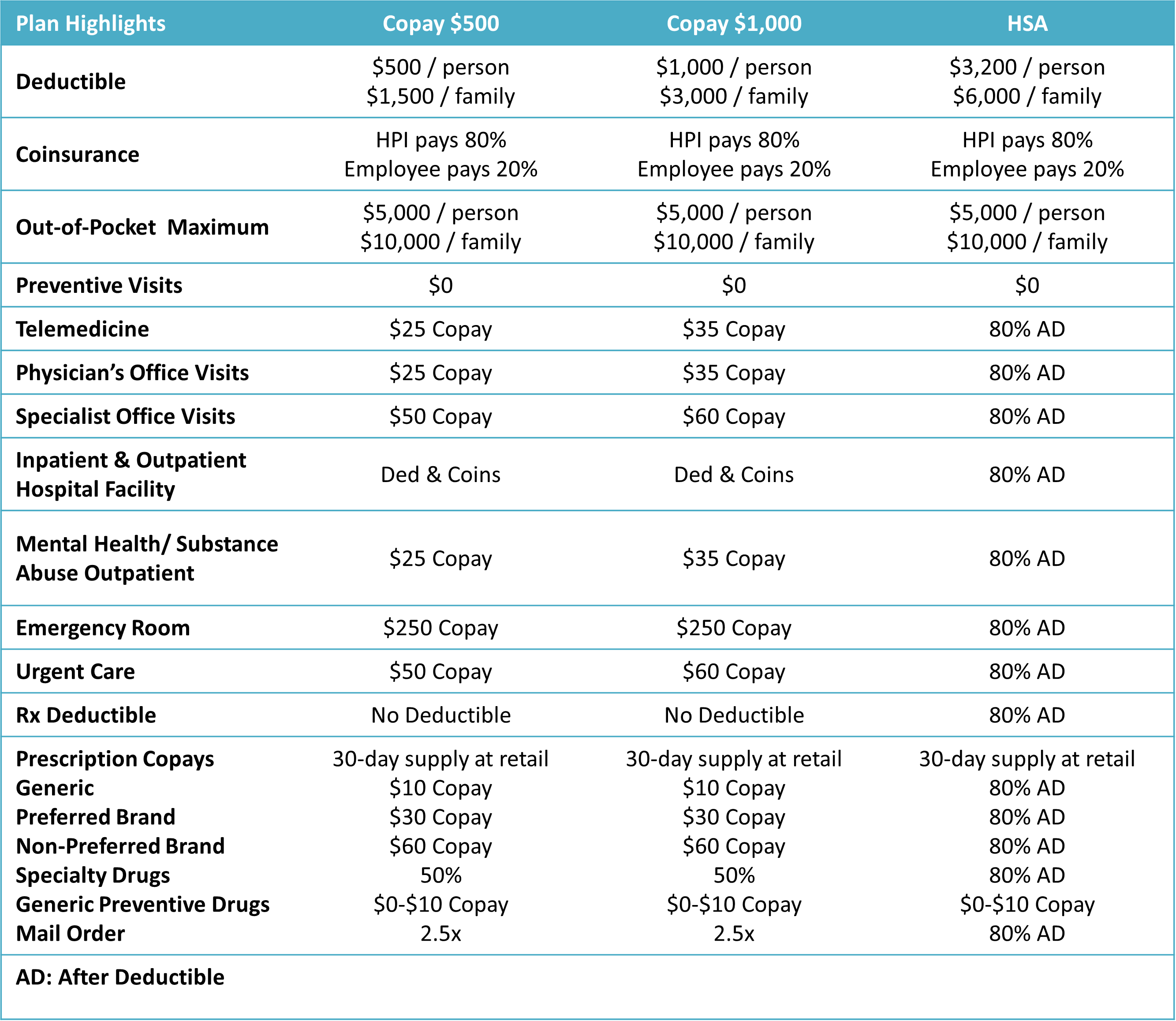Click the 'HSA' column header
Viewport: 1176px width, 1021px height.
click(x=1027, y=23)
